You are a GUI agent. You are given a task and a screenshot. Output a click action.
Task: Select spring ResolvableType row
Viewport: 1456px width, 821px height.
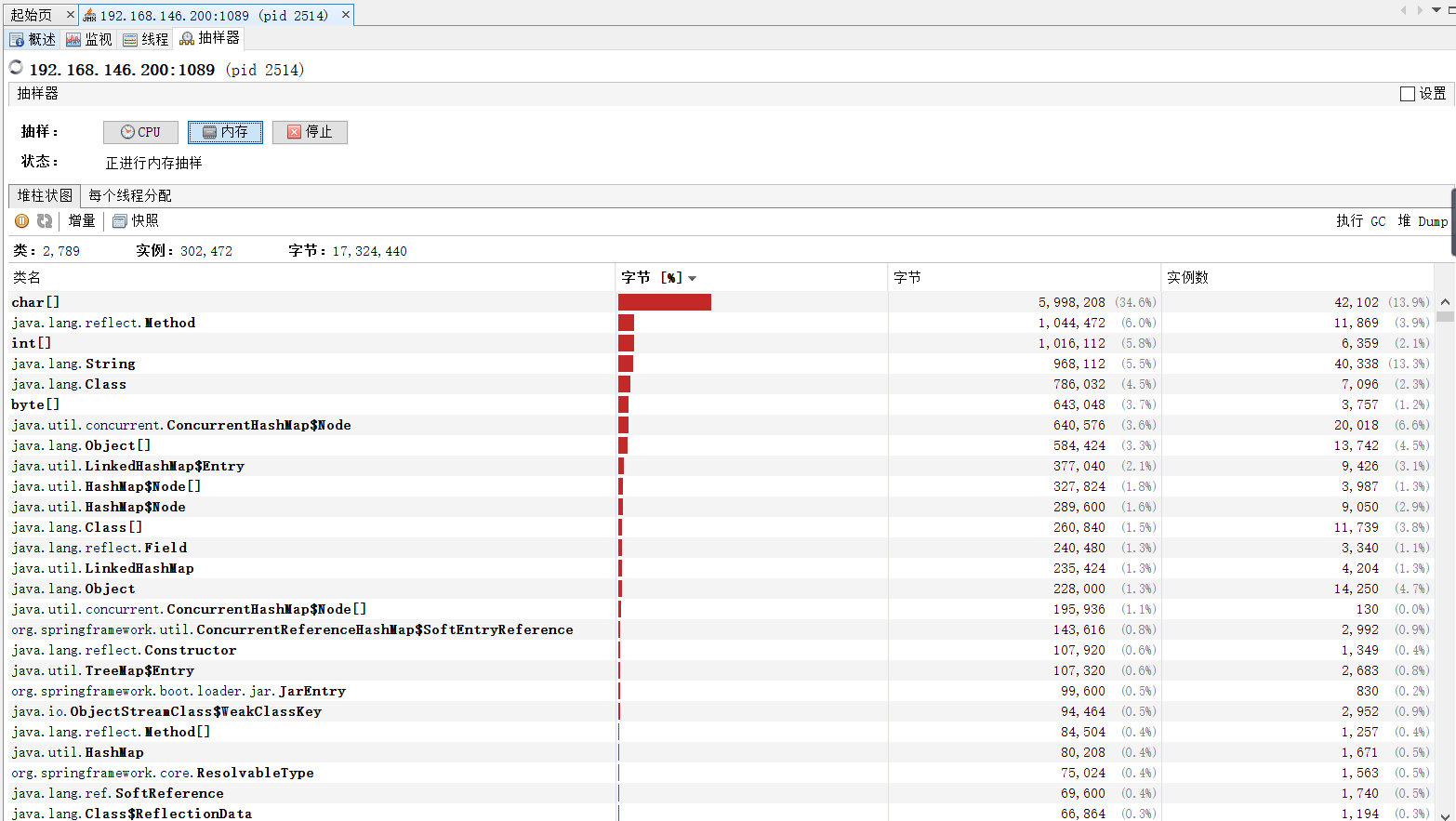tap(722, 773)
